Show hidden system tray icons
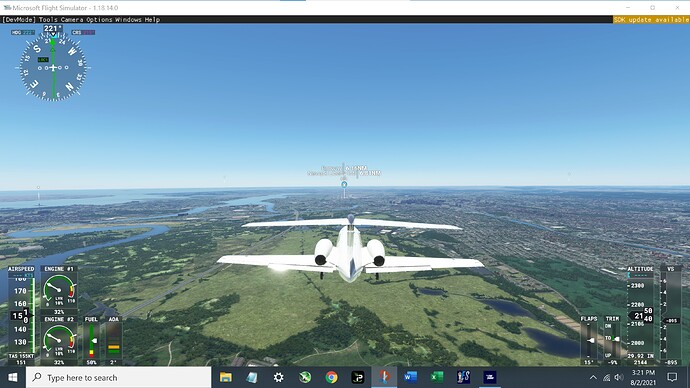The image size is (690, 388). point(593,377)
